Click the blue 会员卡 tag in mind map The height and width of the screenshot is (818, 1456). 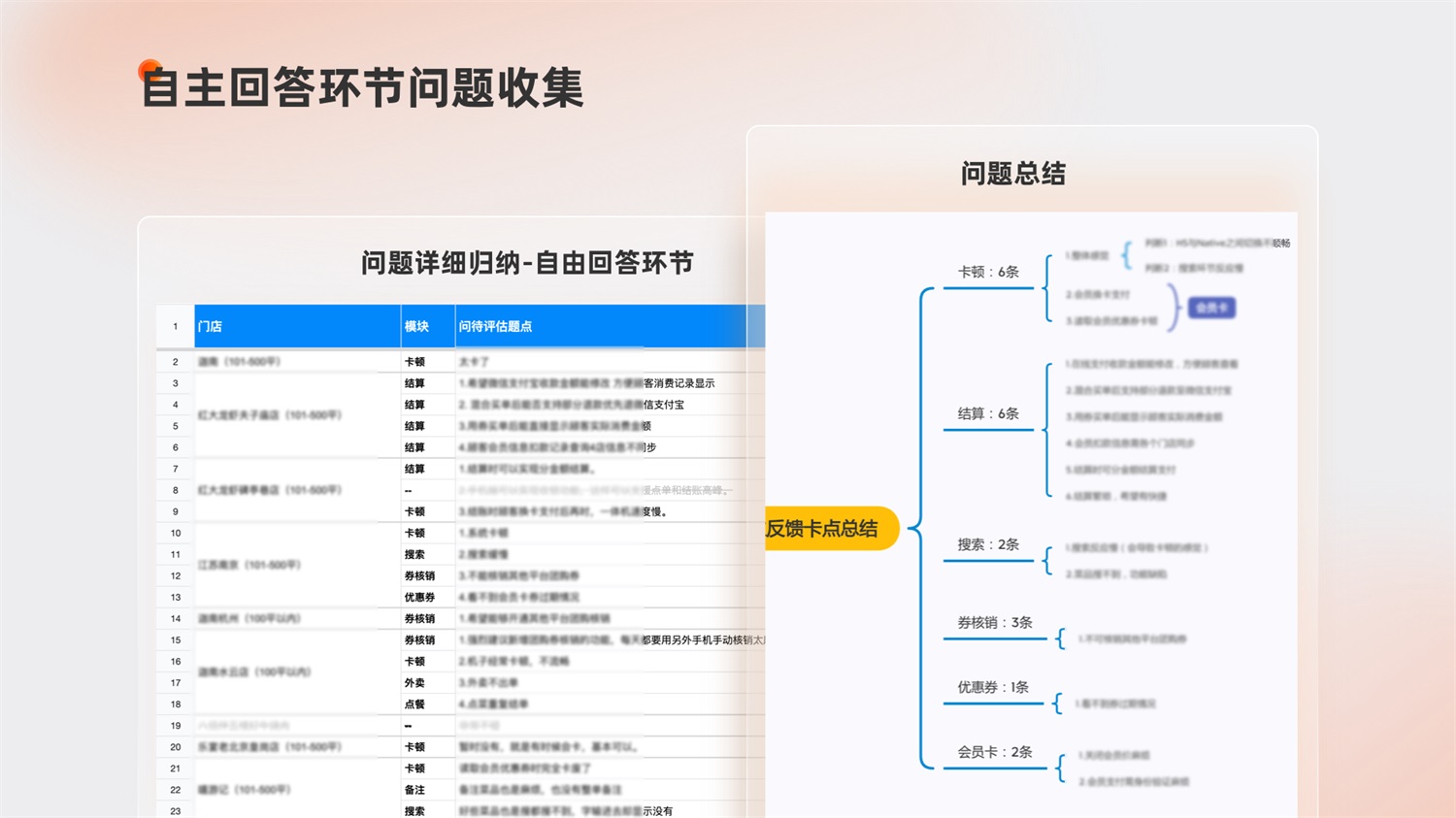click(1211, 308)
